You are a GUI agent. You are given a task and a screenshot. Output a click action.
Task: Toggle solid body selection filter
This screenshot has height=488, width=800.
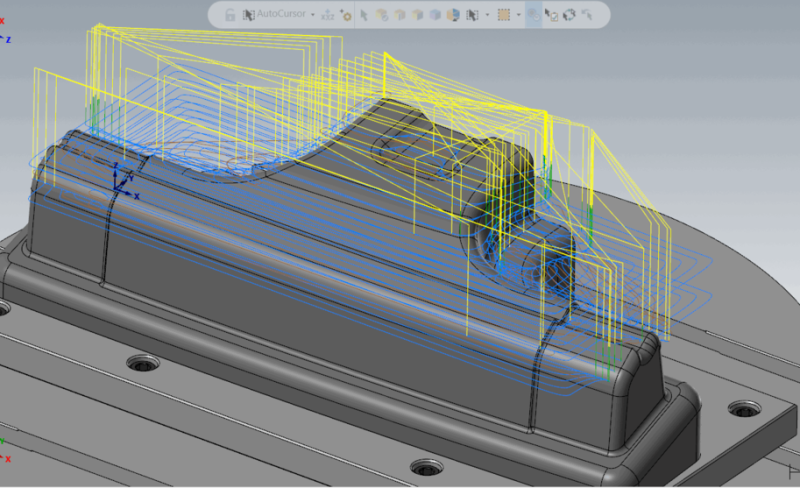point(382,15)
